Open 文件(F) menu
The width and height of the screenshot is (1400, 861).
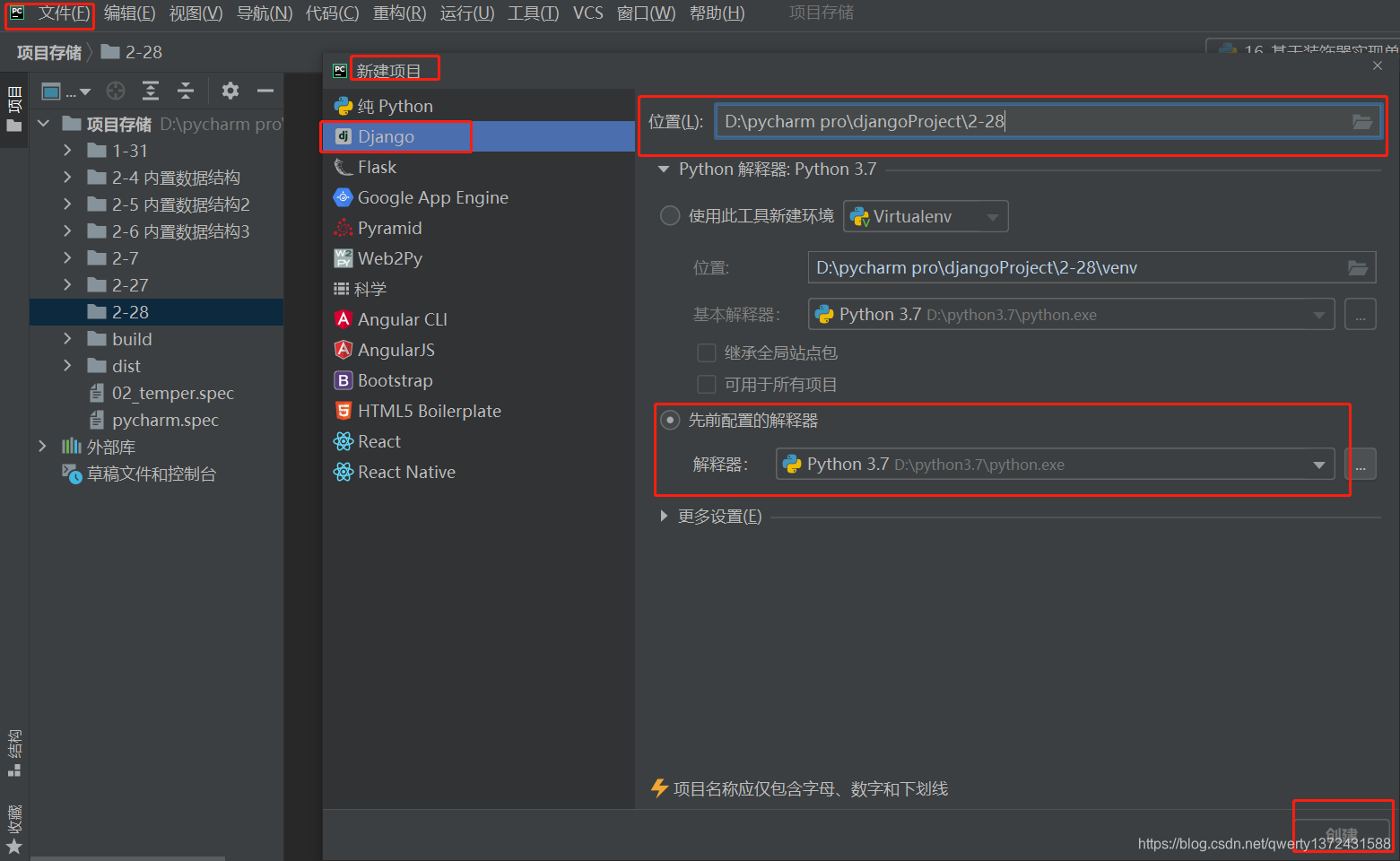pyautogui.click(x=64, y=13)
